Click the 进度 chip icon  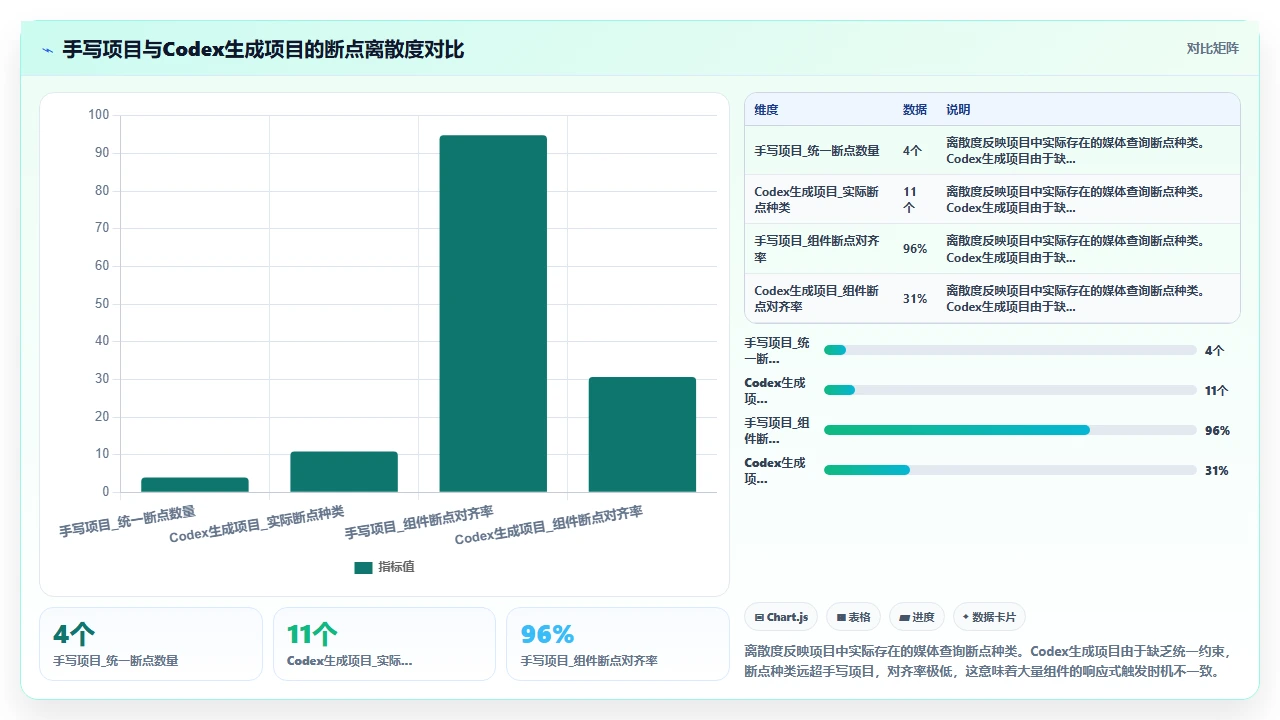tap(905, 618)
